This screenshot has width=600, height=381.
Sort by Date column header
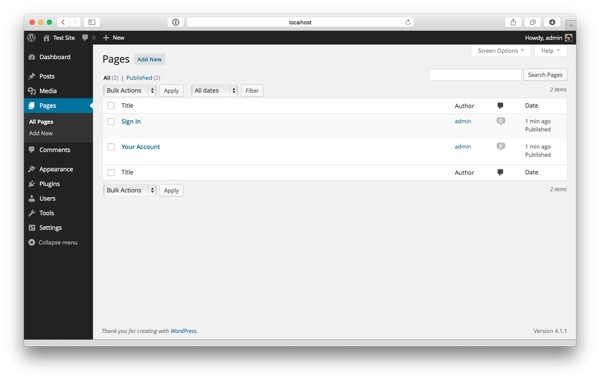tap(531, 106)
